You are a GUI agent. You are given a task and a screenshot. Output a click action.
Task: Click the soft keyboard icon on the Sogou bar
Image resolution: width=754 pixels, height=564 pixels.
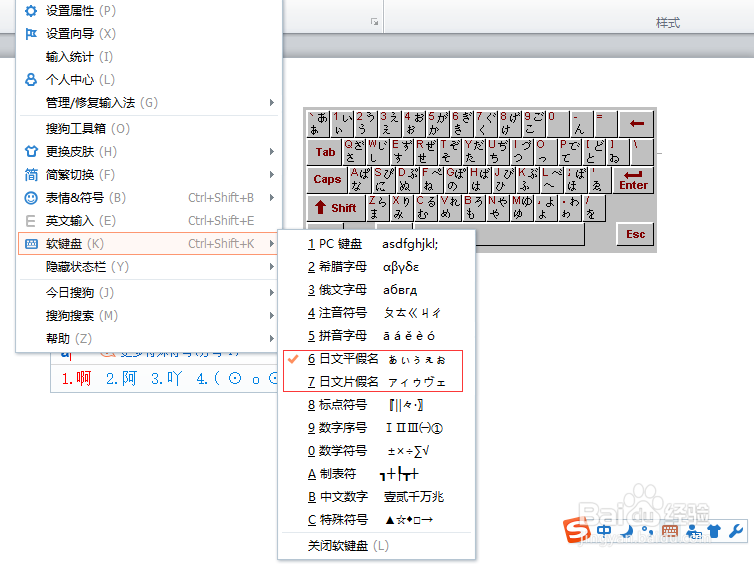[x=670, y=531]
